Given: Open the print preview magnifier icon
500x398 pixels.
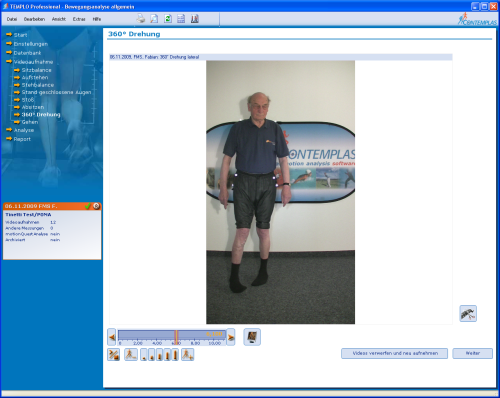Looking at the screenshot, I should (x=154, y=19).
